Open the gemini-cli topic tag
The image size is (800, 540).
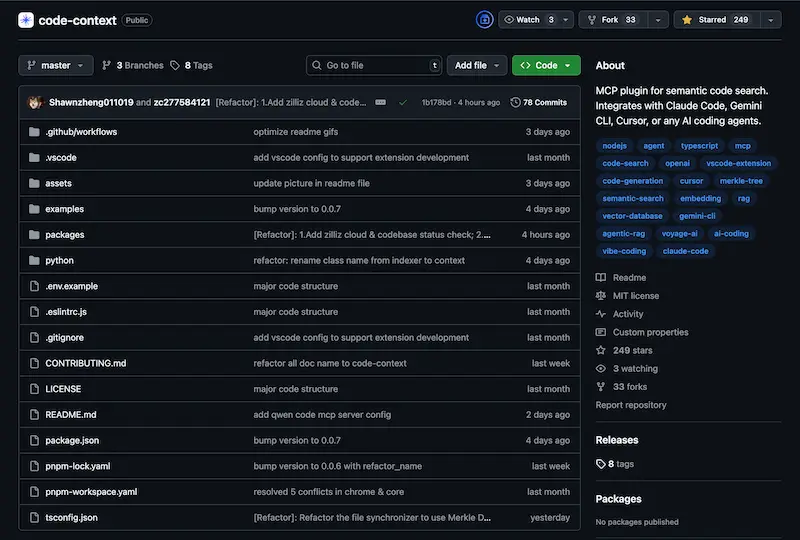[697, 216]
